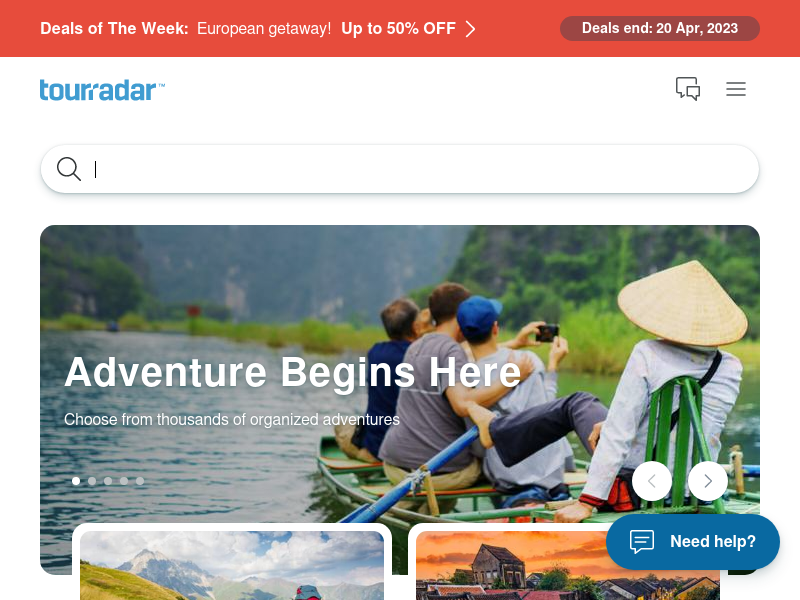The height and width of the screenshot is (600, 800).
Task: Click the chat bubble icon in Need help
Action: pos(642,541)
